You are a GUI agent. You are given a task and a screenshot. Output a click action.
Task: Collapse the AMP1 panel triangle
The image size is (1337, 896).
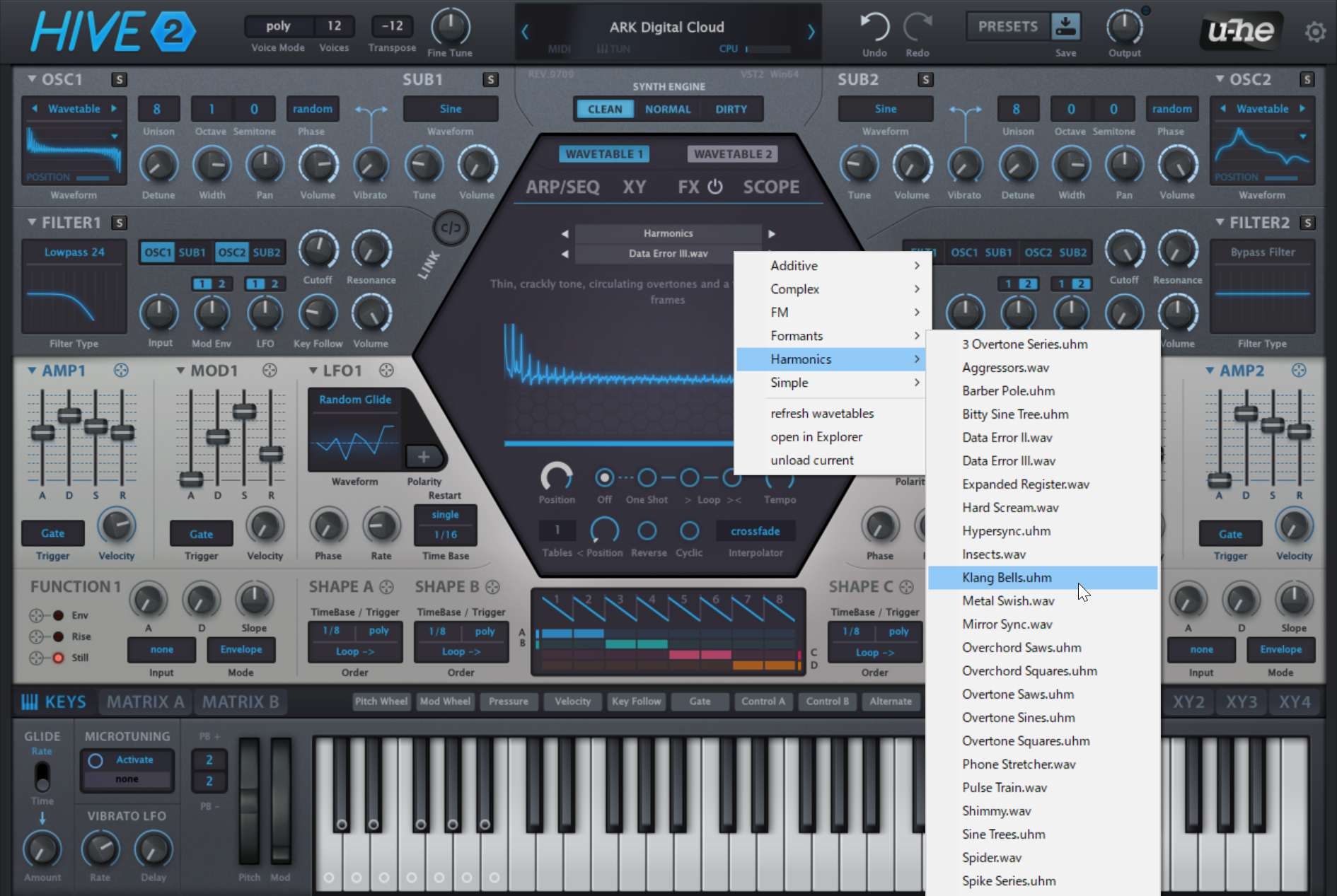pos(32,370)
